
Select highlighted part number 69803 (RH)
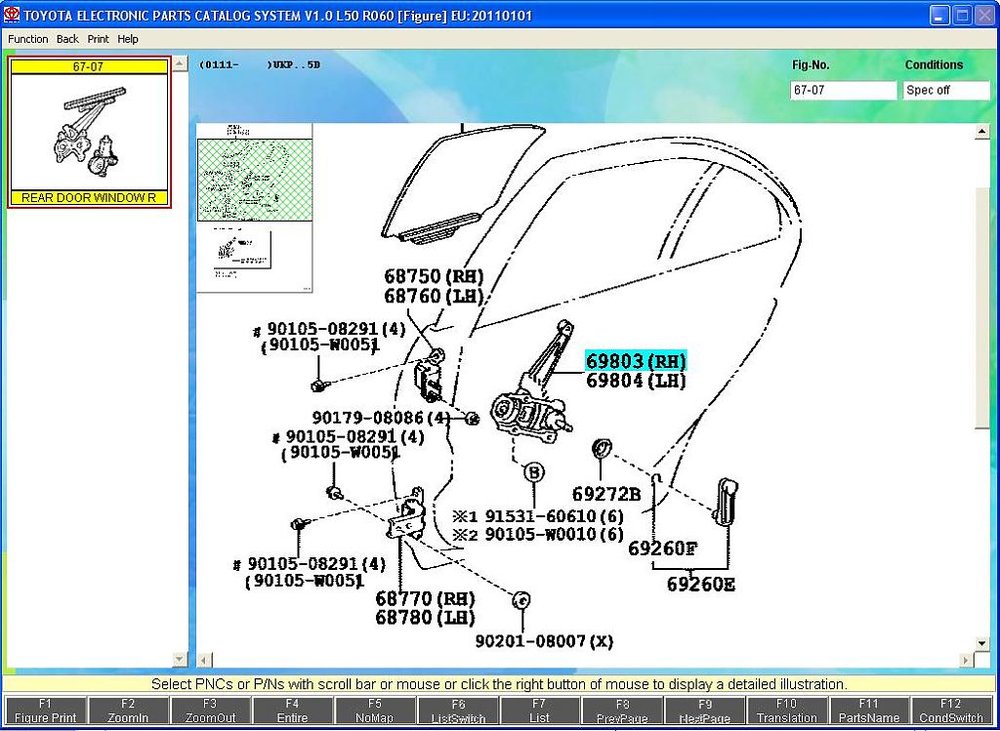pos(636,361)
